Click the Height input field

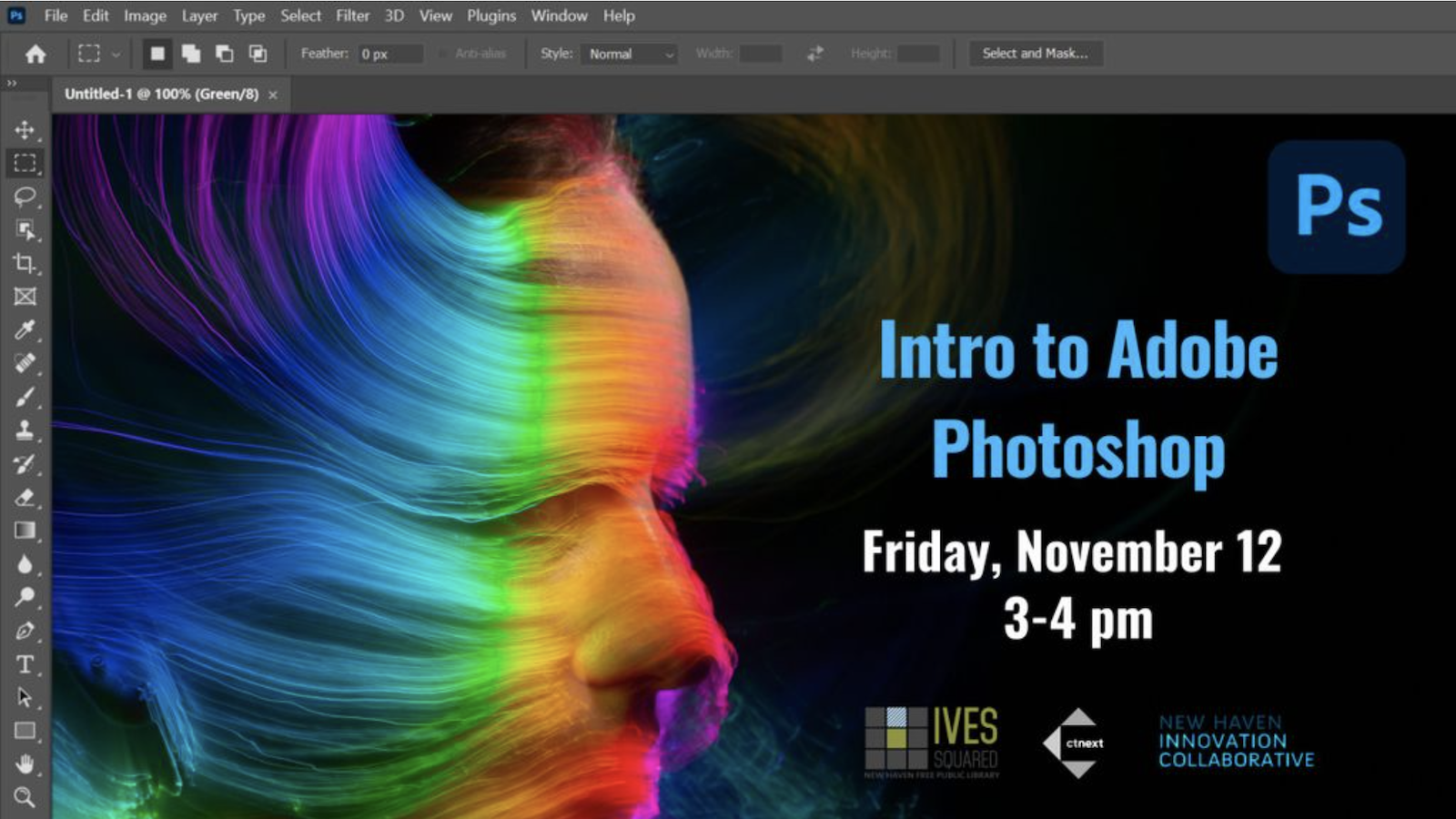pyautogui.click(x=918, y=54)
